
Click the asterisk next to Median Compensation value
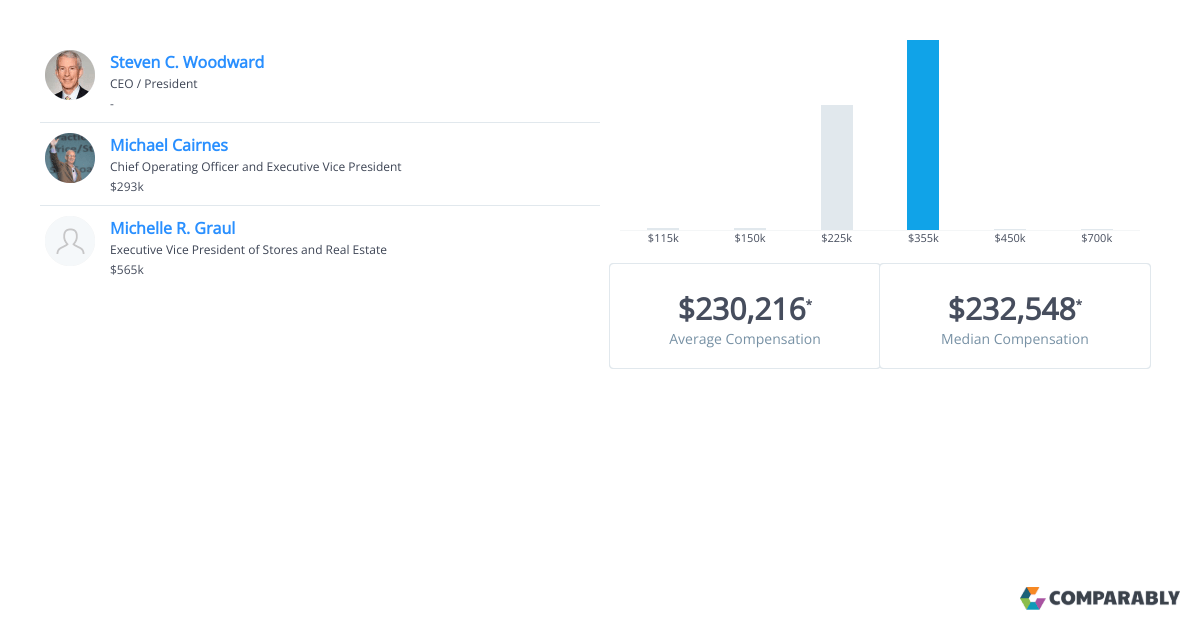(1078, 300)
